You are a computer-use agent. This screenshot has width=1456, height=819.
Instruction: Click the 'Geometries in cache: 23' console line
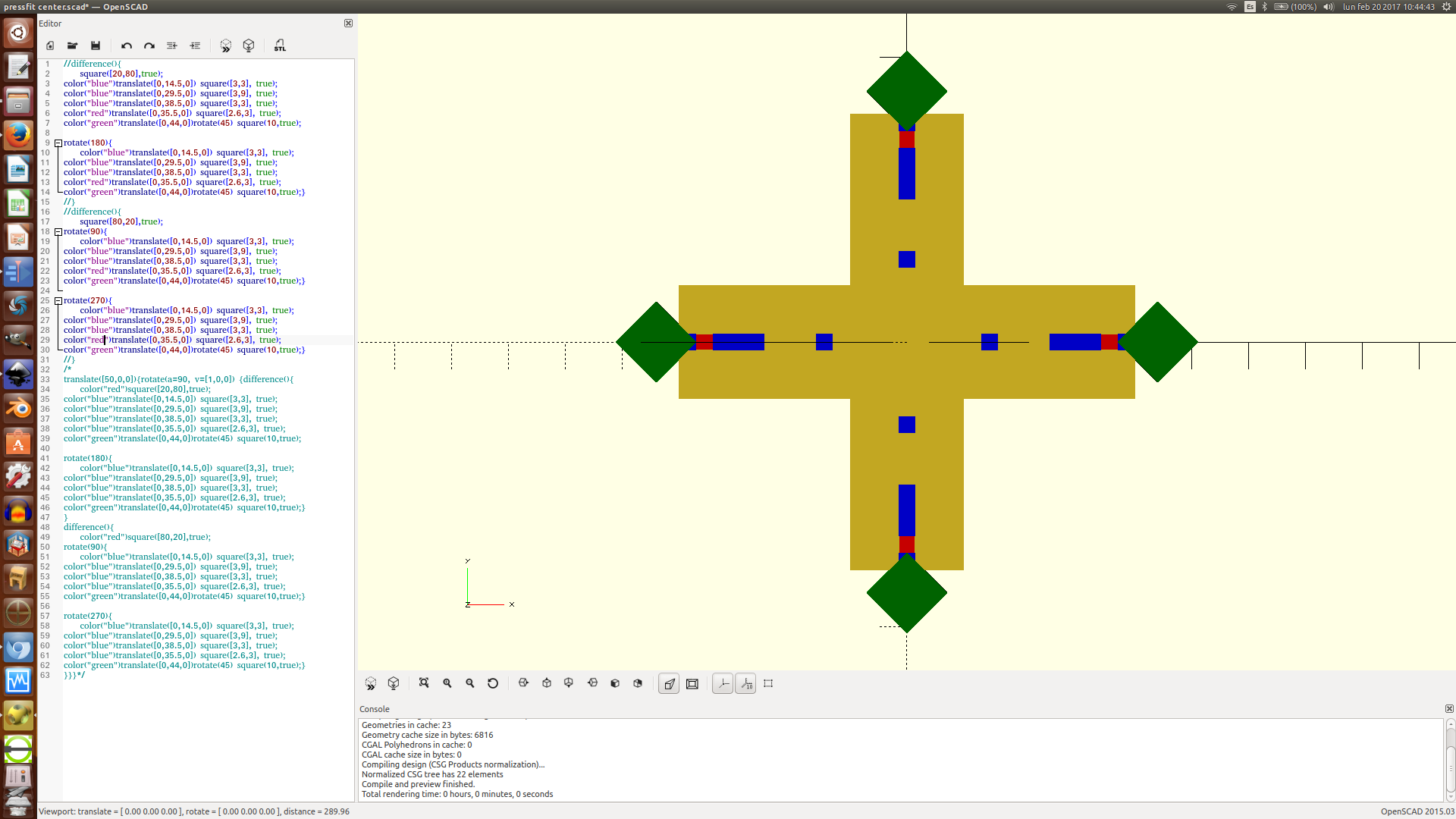(x=406, y=725)
